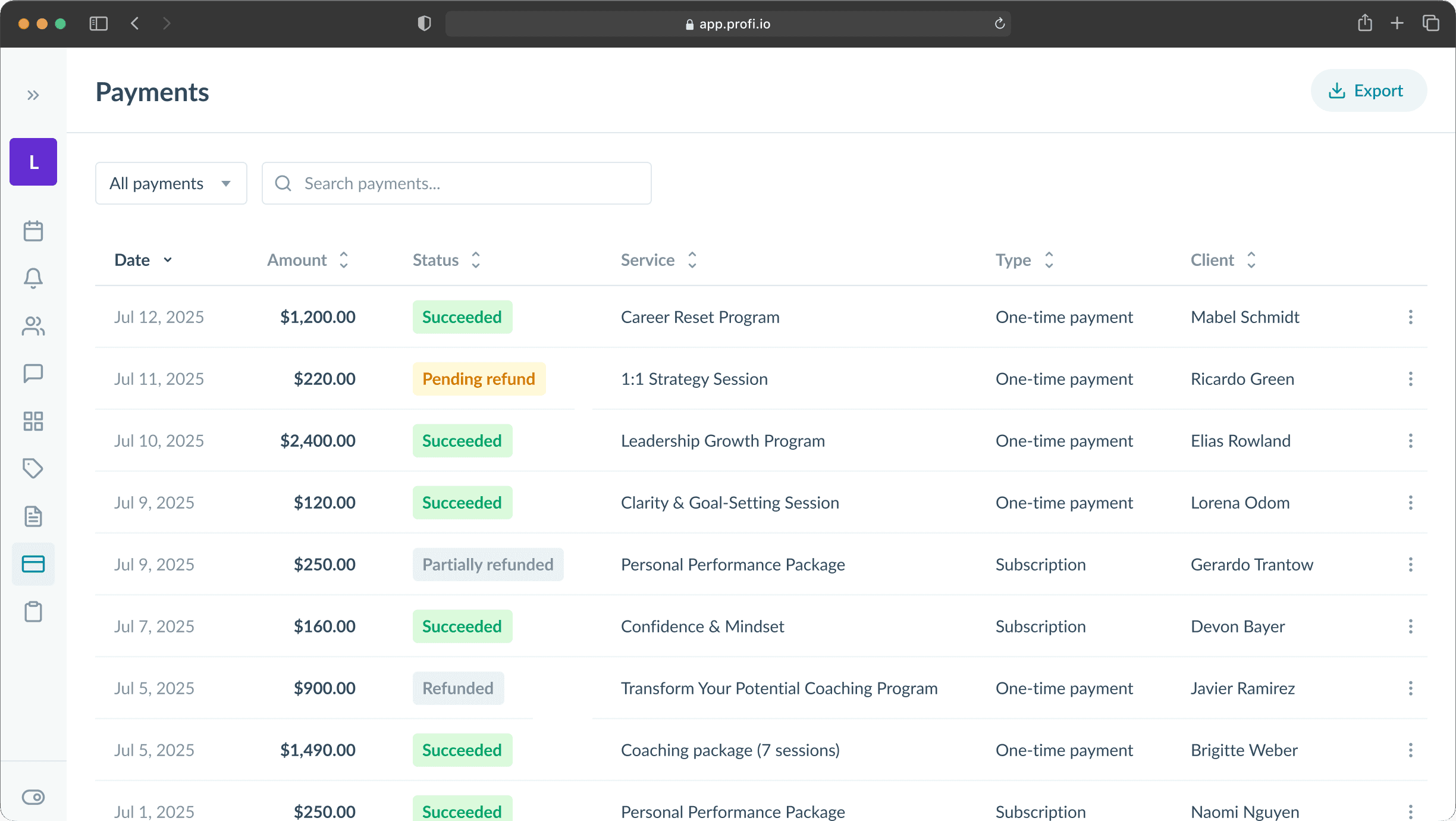The width and height of the screenshot is (1456, 821).
Task: Open the notifications bell icon
Action: pos(33,278)
